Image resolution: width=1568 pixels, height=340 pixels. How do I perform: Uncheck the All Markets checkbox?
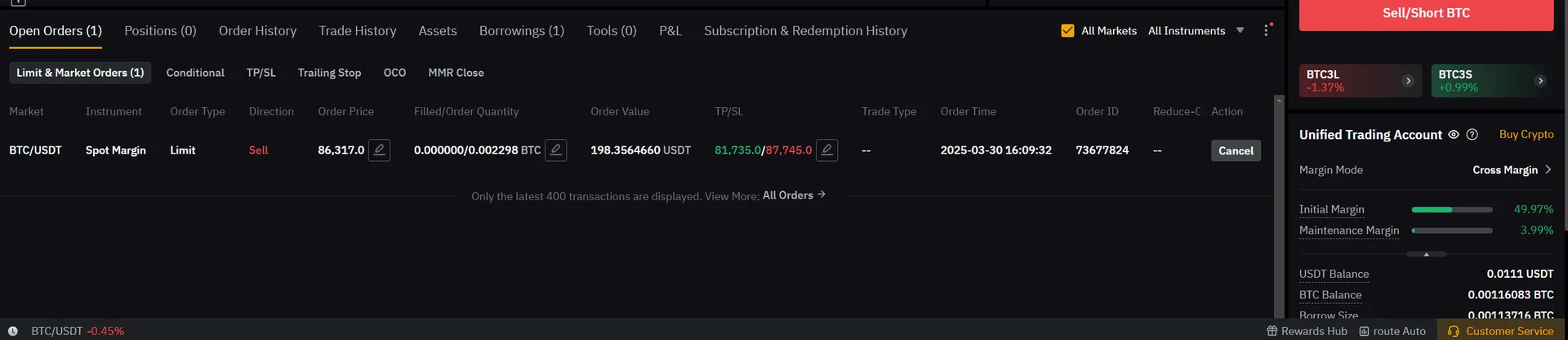[1067, 30]
